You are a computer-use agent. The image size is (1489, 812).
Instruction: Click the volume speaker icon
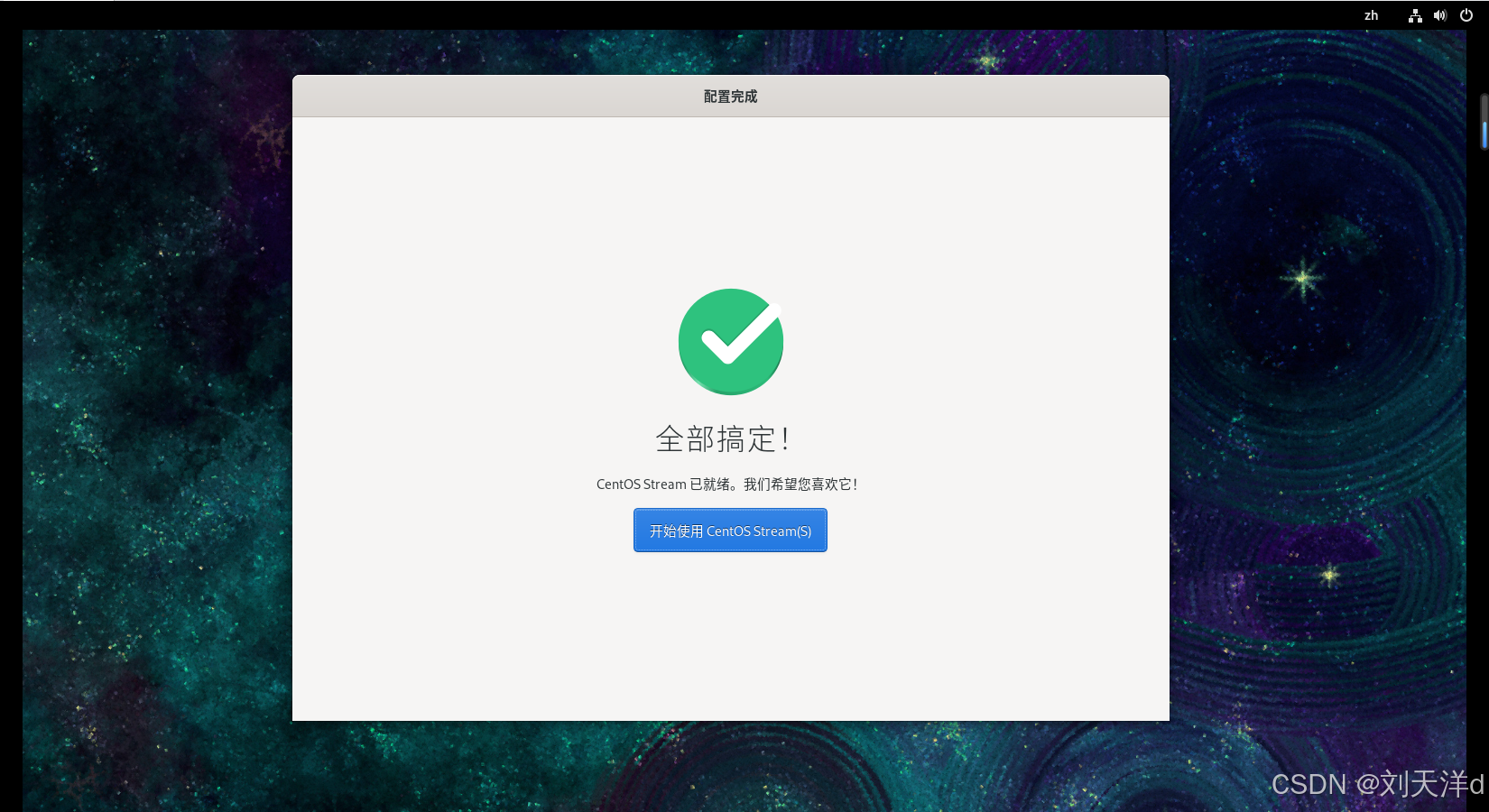point(1440,15)
